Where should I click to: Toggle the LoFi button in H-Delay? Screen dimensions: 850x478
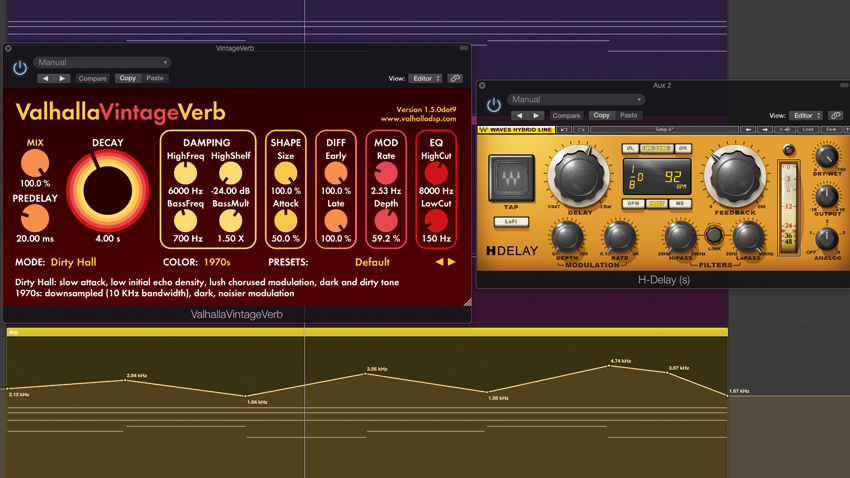tap(511, 222)
